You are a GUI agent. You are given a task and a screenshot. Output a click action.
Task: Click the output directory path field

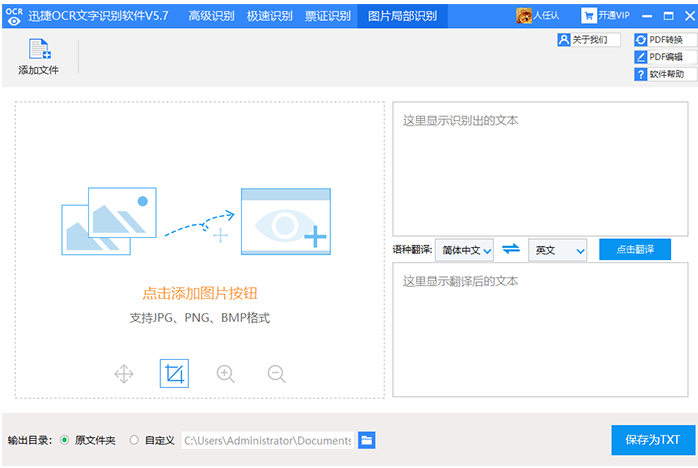[x=266, y=440]
